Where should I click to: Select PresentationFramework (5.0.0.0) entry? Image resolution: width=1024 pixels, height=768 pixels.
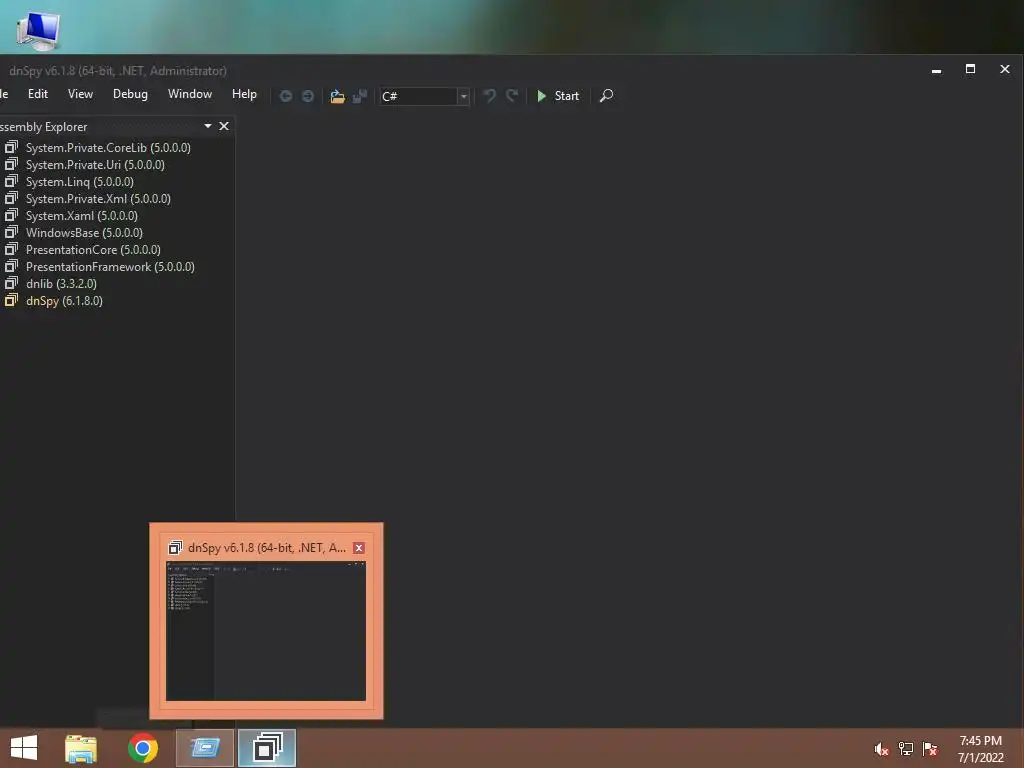pos(110,266)
